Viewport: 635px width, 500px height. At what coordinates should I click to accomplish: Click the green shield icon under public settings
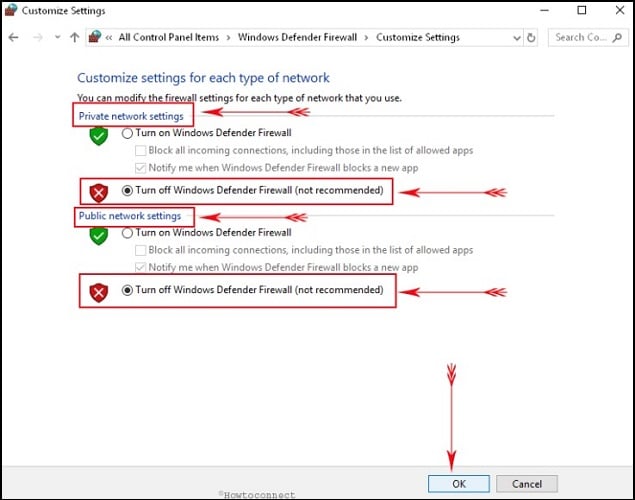click(x=98, y=236)
